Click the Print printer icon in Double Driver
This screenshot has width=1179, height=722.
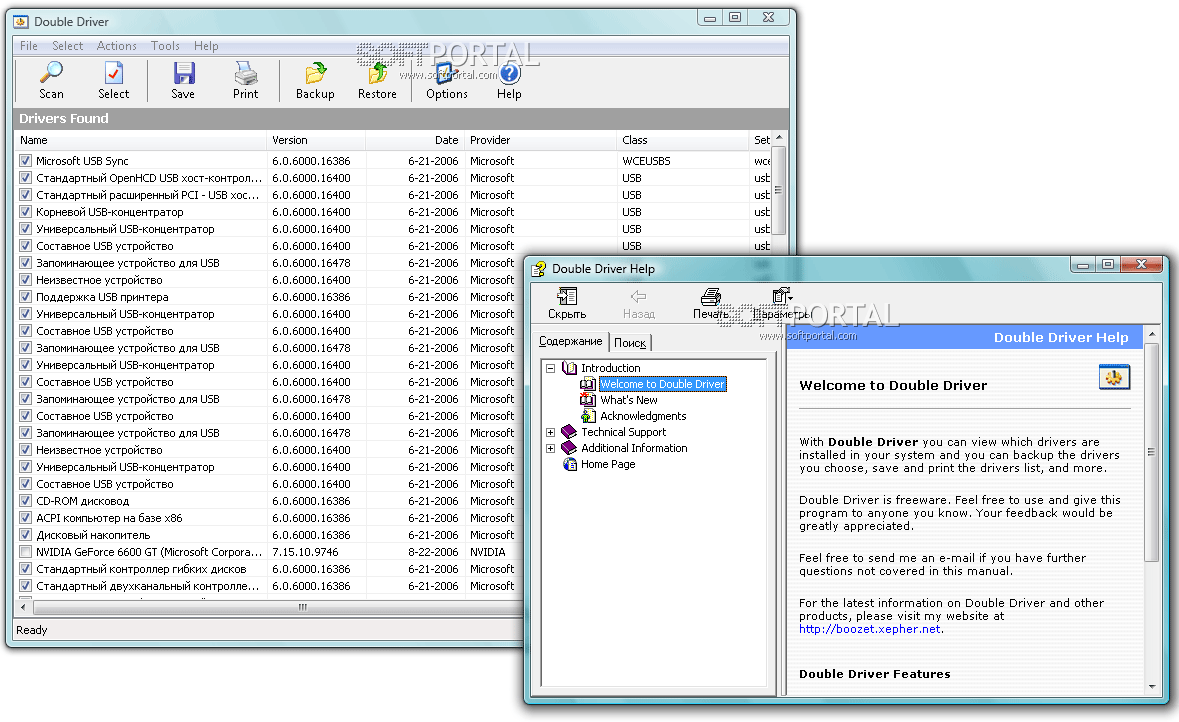click(246, 73)
